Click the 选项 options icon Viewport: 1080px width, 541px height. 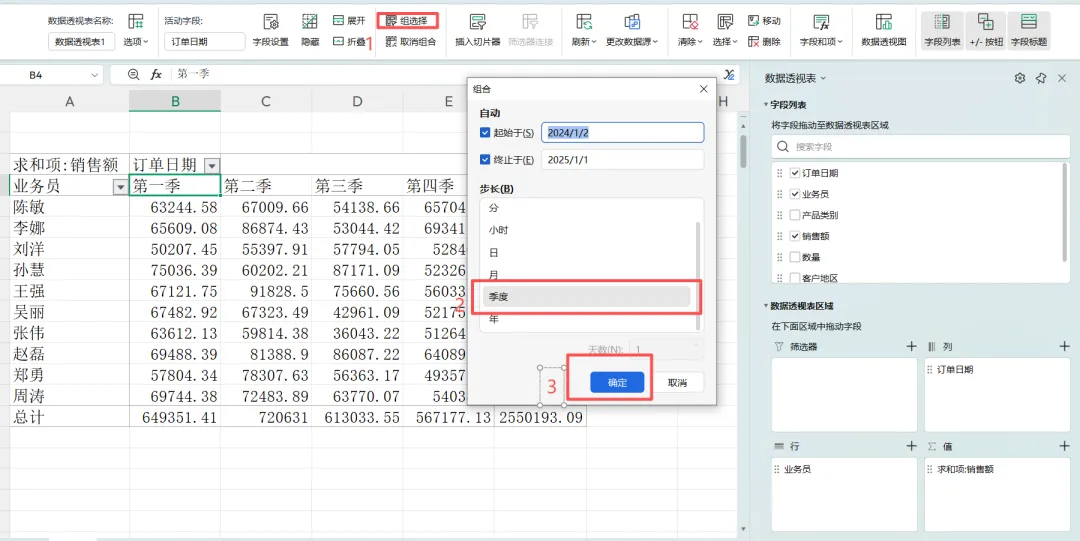pyautogui.click(x=136, y=22)
